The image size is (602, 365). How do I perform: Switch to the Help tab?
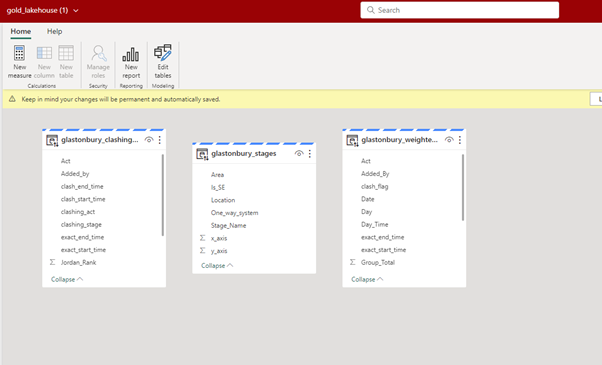click(55, 31)
